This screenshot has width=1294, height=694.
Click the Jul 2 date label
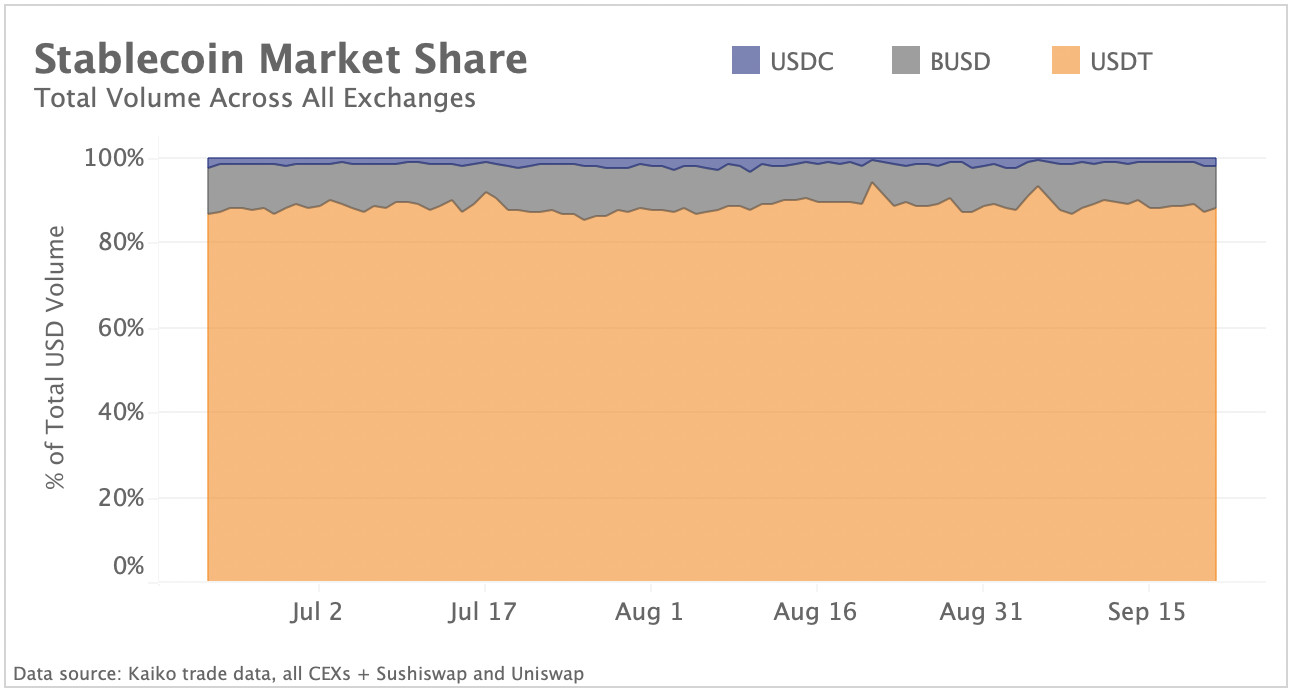318,612
